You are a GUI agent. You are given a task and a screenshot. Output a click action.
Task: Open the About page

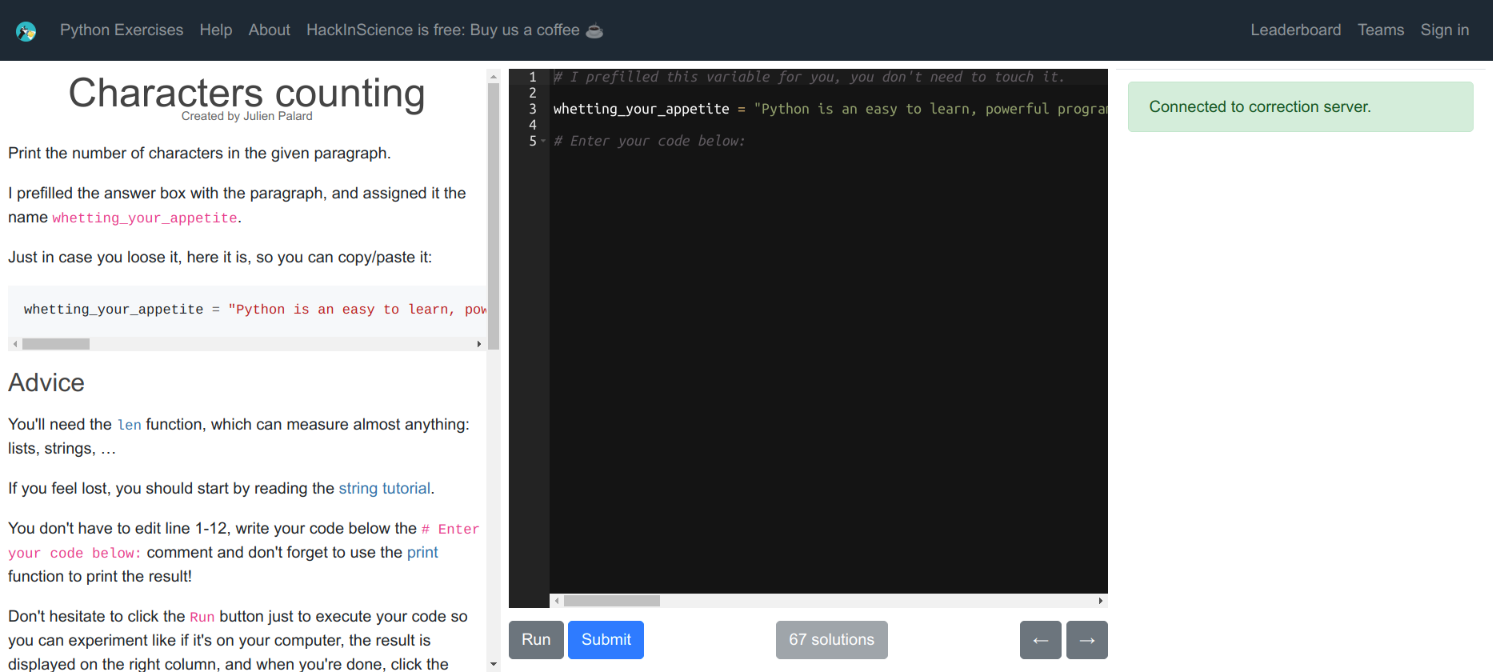click(269, 30)
